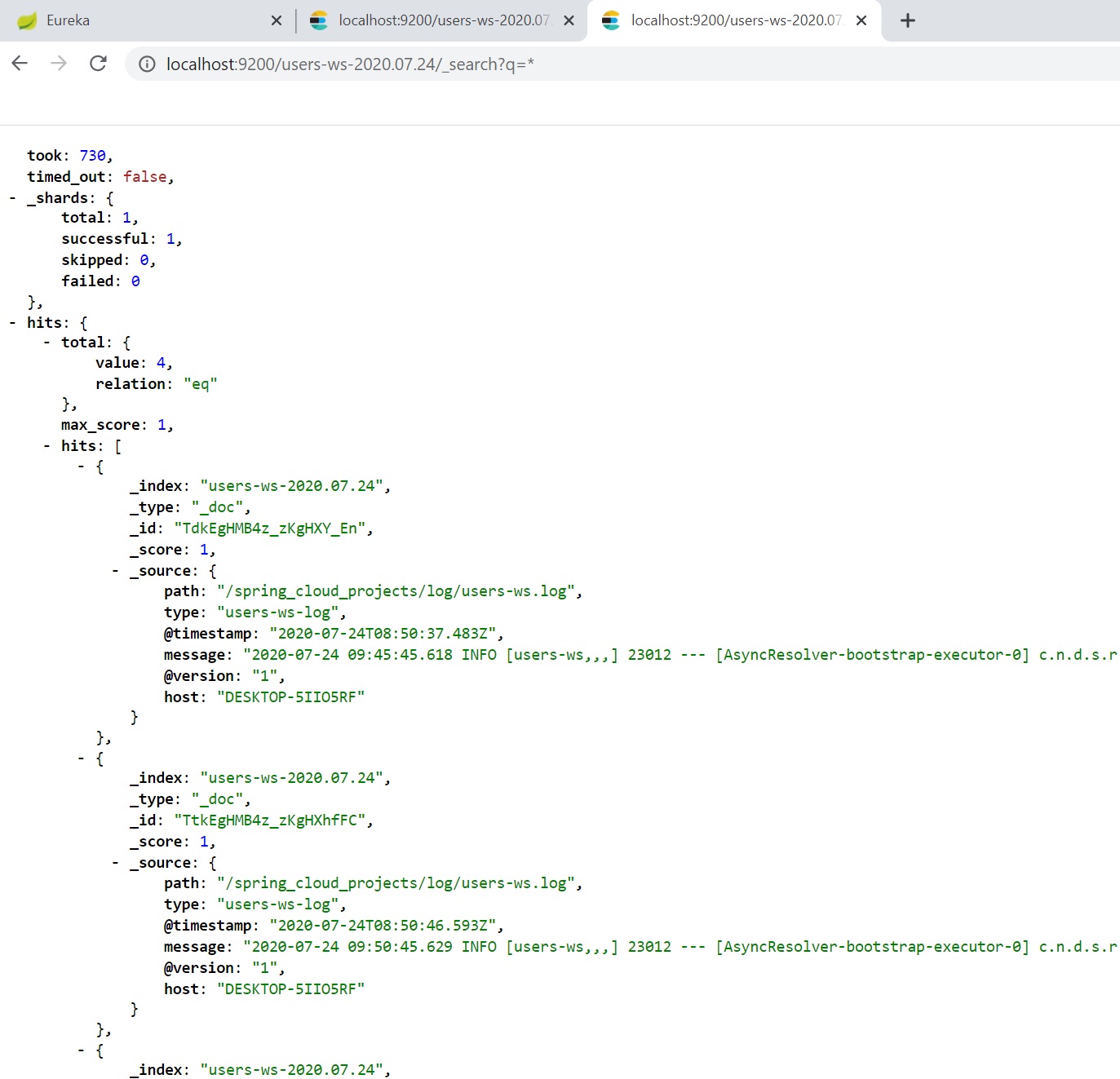
Task: Collapse the top-level hits object
Action: 12,323
